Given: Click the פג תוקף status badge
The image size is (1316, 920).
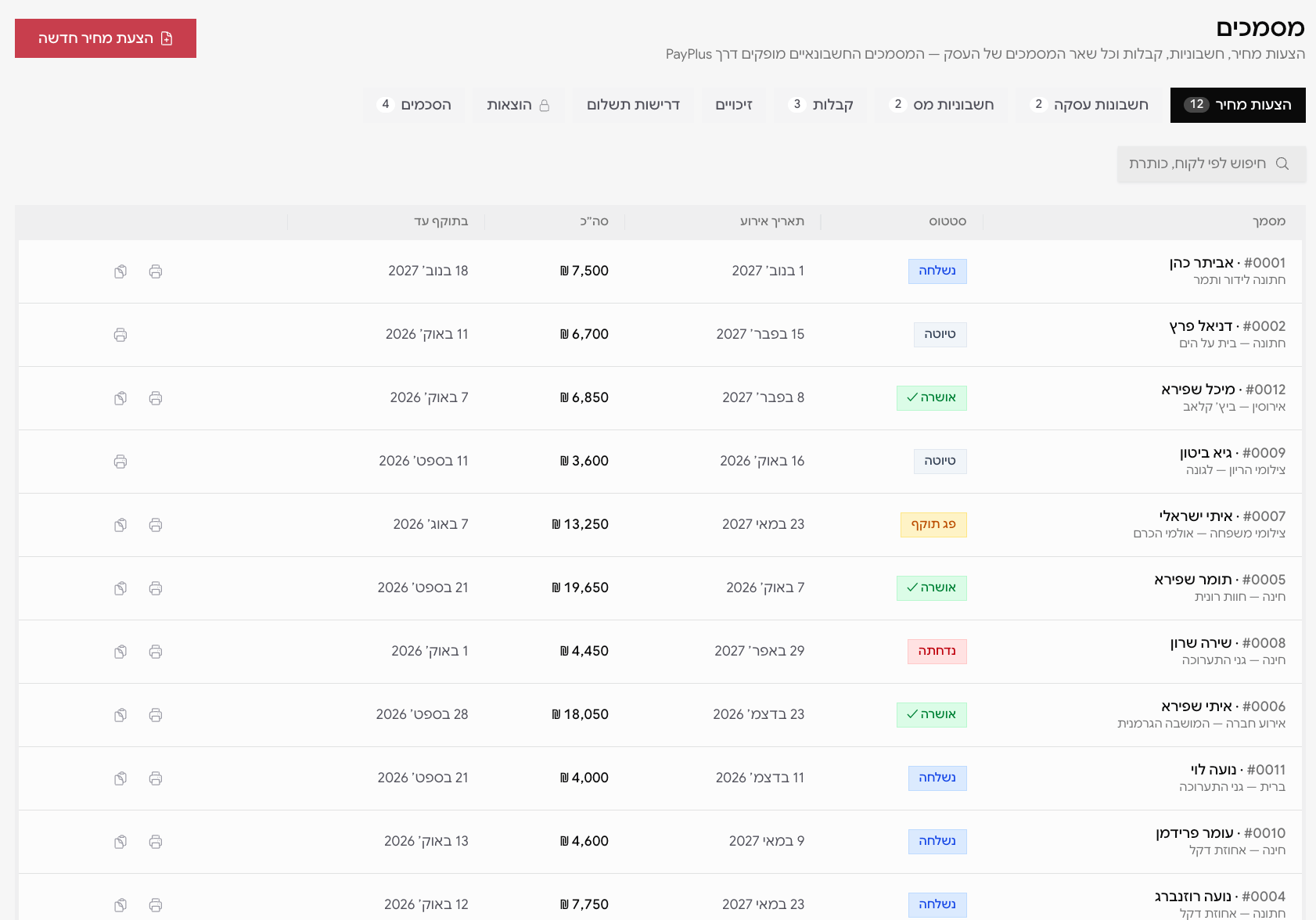Looking at the screenshot, I should [933, 525].
